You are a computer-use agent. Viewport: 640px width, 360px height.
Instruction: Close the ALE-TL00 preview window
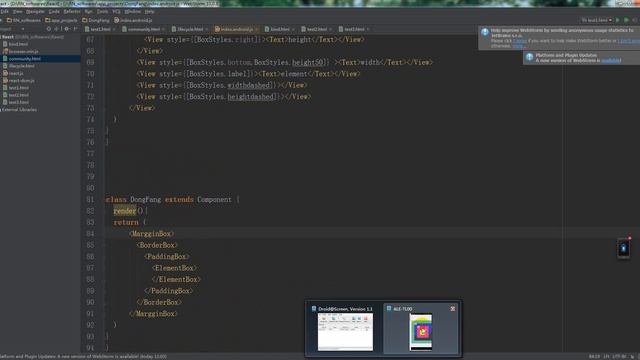point(453,309)
